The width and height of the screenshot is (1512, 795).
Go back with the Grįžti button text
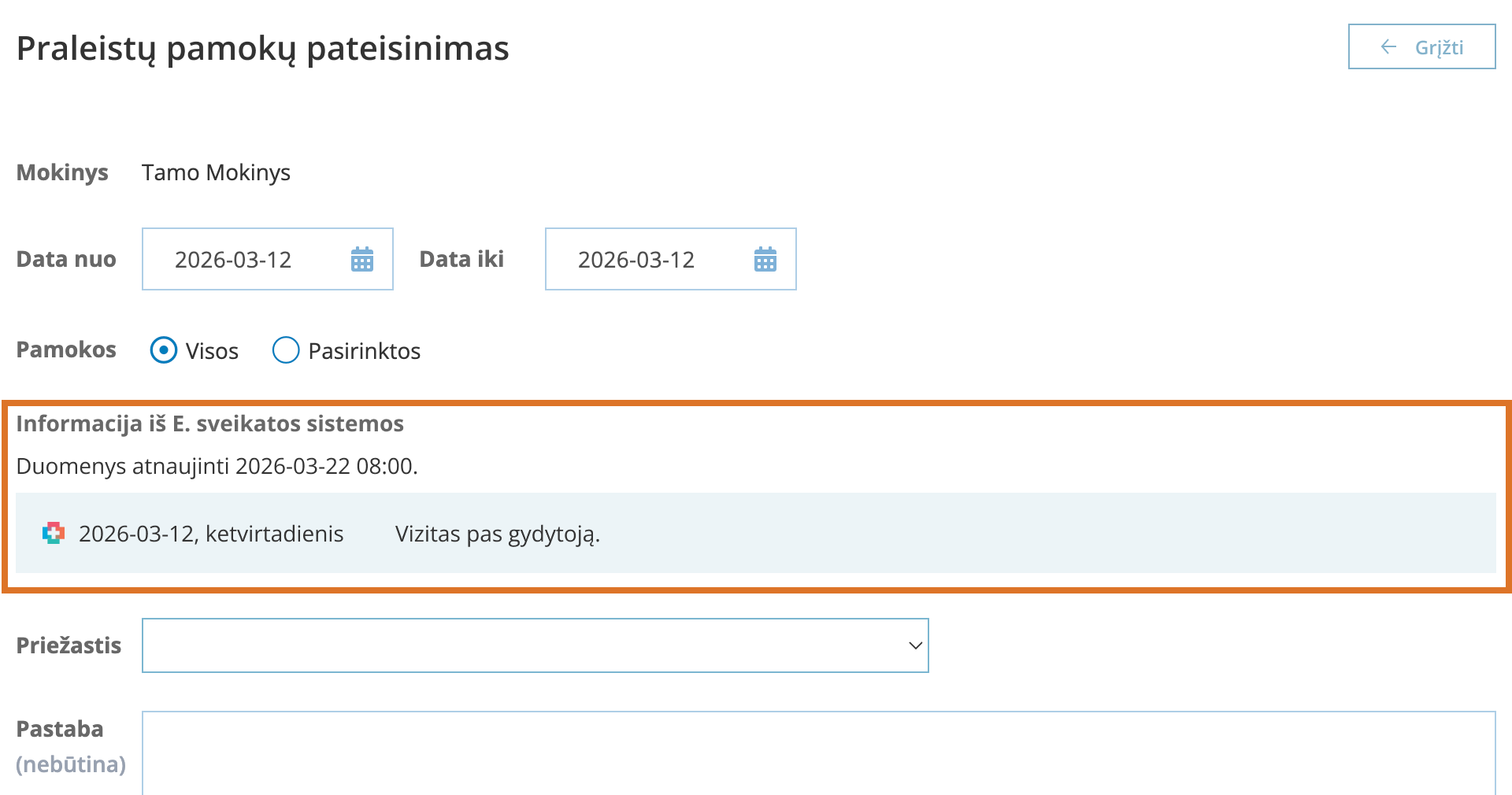[1439, 48]
